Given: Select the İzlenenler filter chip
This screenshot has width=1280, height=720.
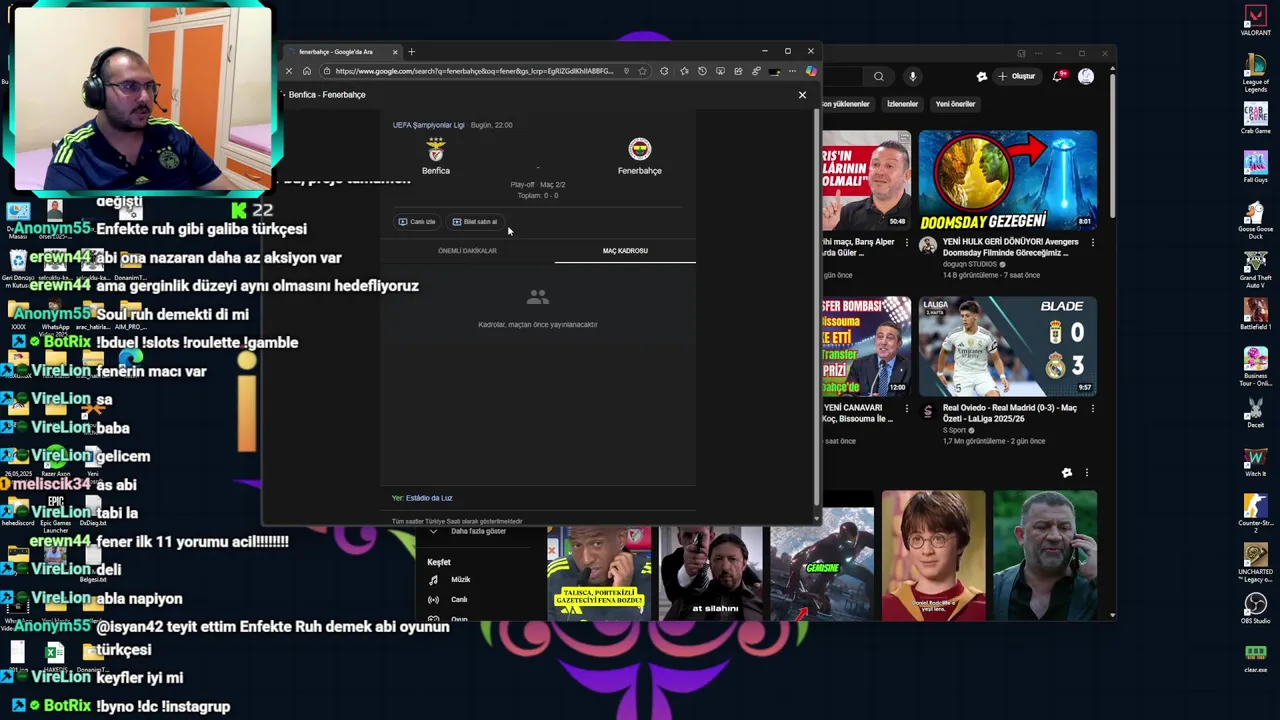Looking at the screenshot, I should pyautogui.click(x=902, y=104).
